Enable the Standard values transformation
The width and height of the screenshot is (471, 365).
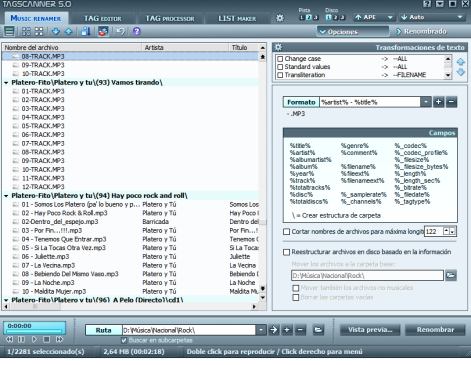point(280,67)
